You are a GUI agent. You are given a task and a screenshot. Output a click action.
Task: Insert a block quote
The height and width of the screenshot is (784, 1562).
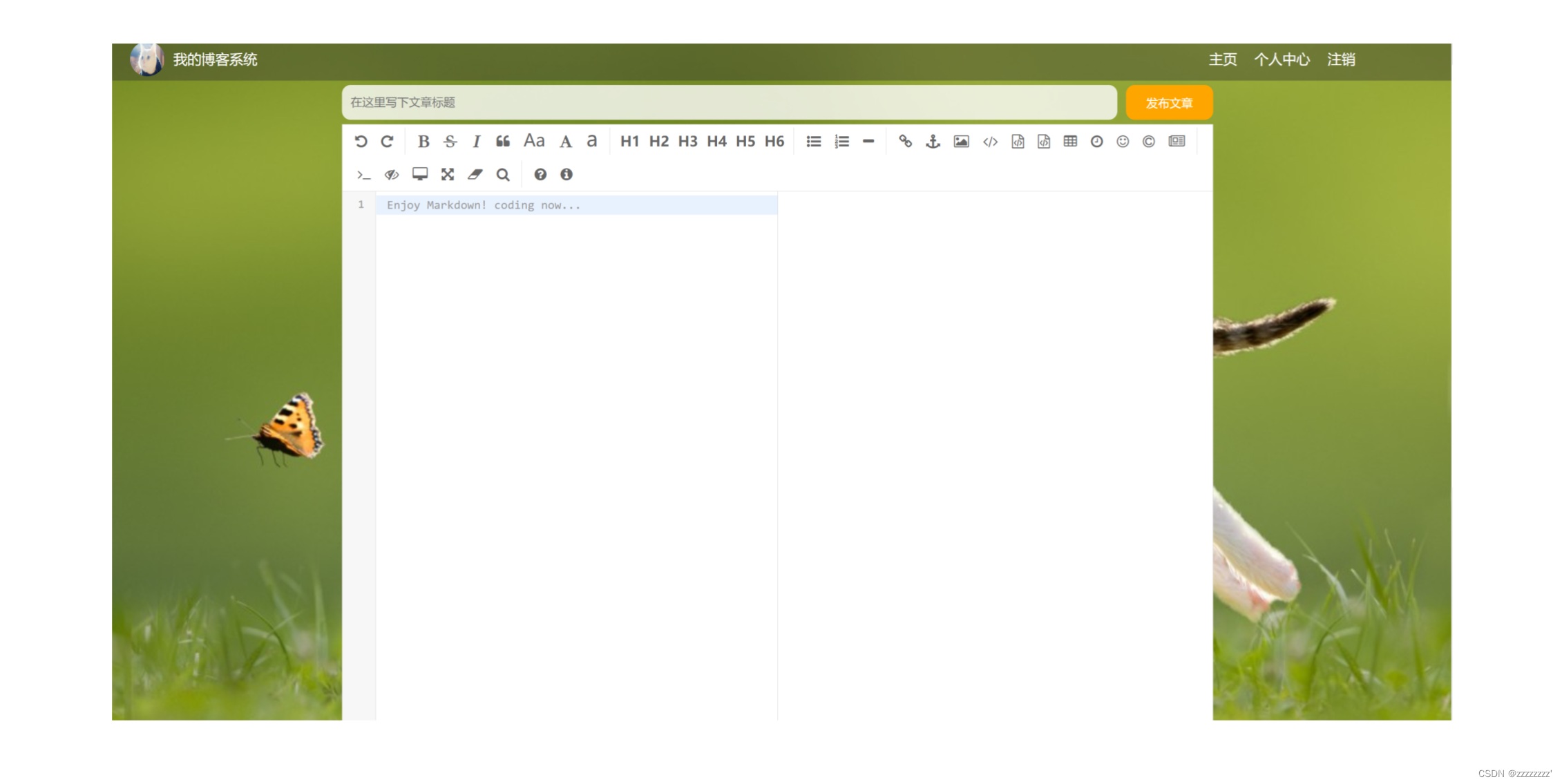[503, 142]
